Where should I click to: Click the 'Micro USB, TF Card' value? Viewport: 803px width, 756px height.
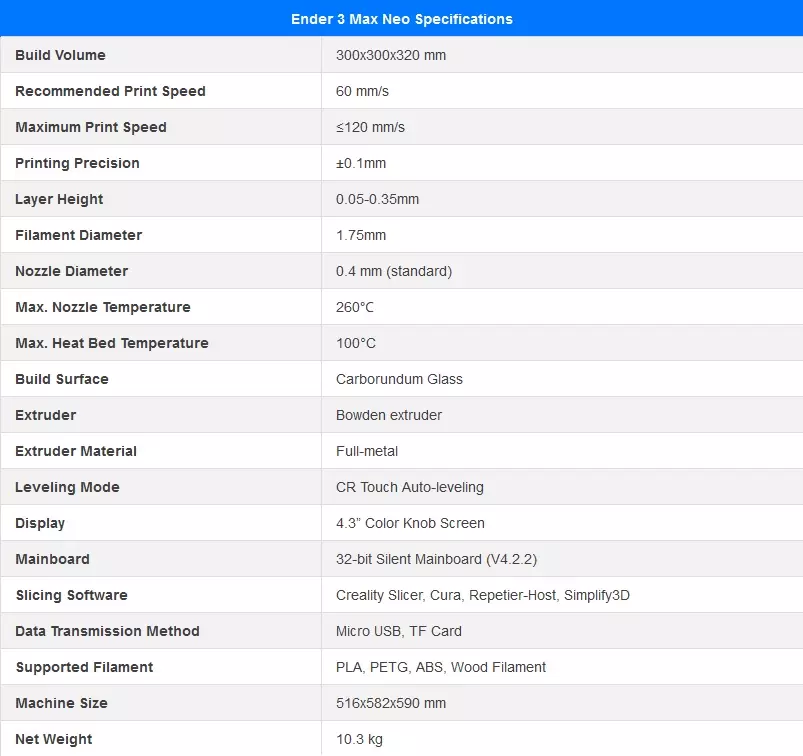pyautogui.click(x=399, y=631)
